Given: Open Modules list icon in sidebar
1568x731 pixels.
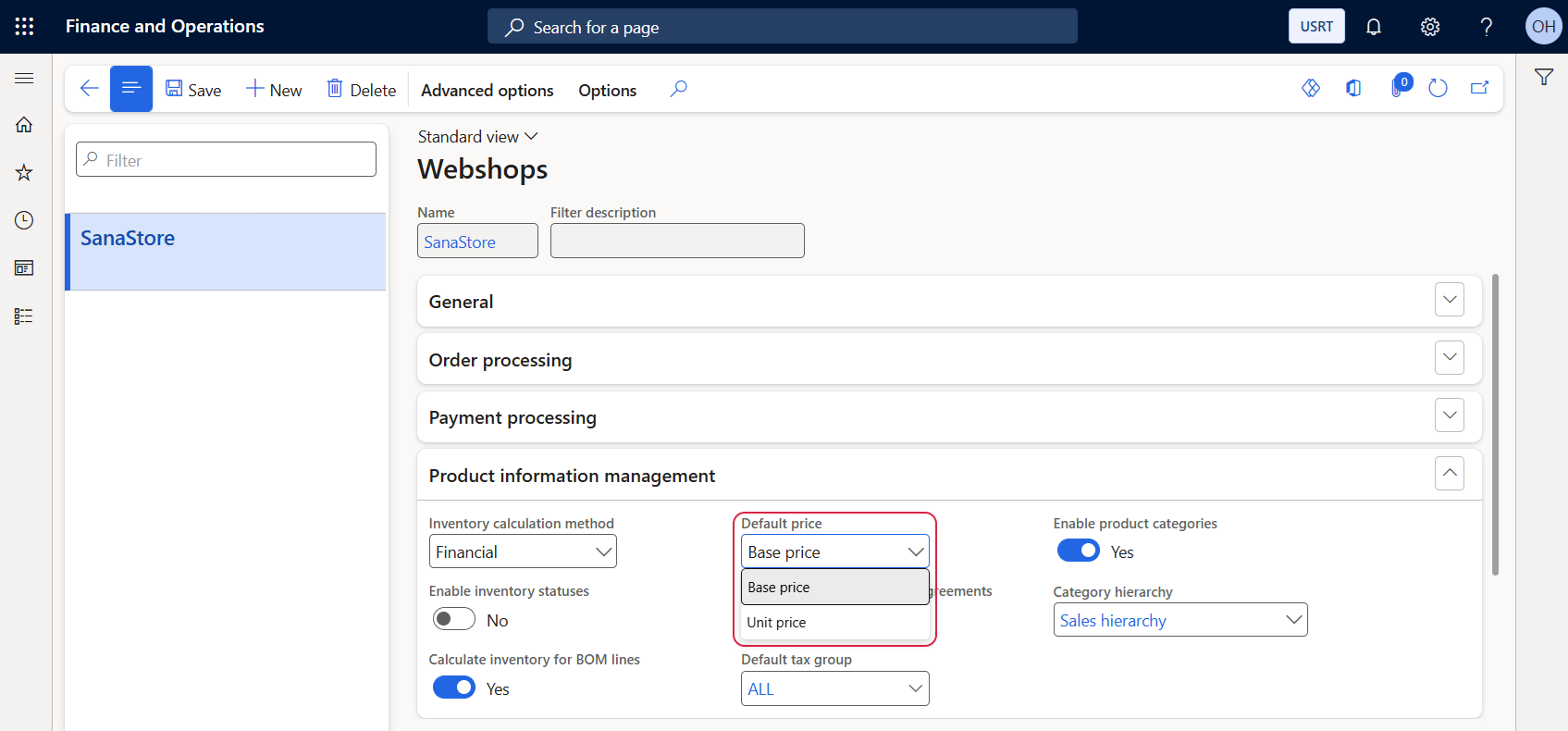Looking at the screenshot, I should [24, 316].
